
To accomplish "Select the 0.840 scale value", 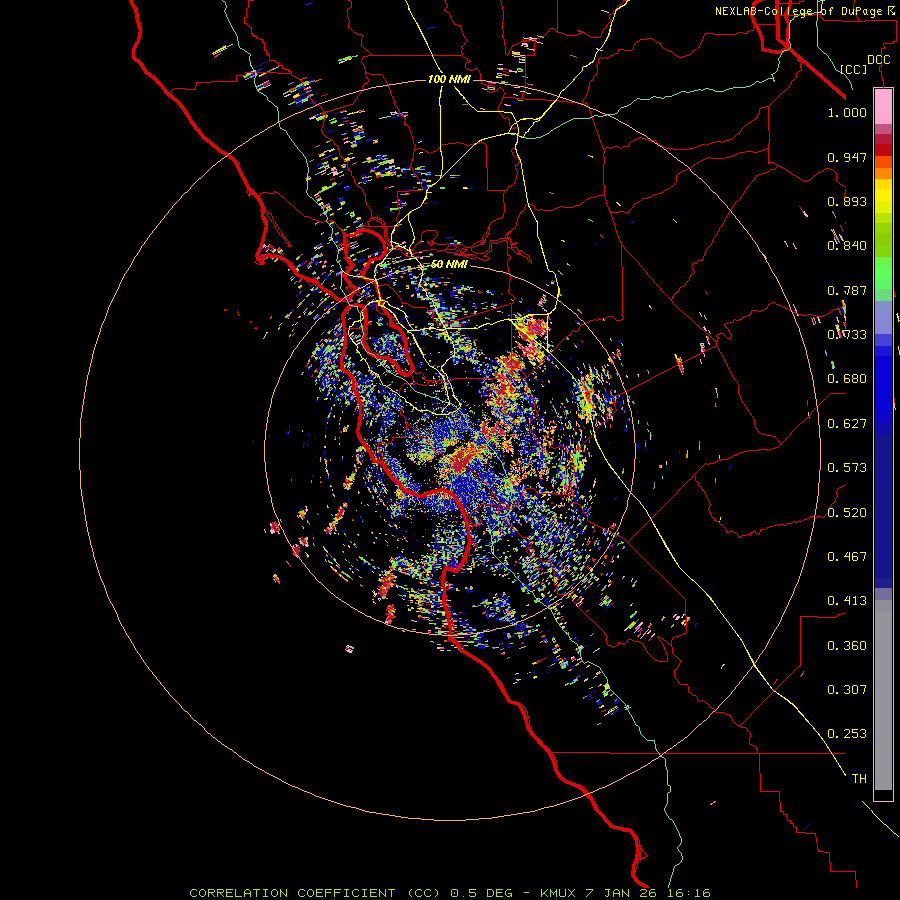I will (847, 246).
